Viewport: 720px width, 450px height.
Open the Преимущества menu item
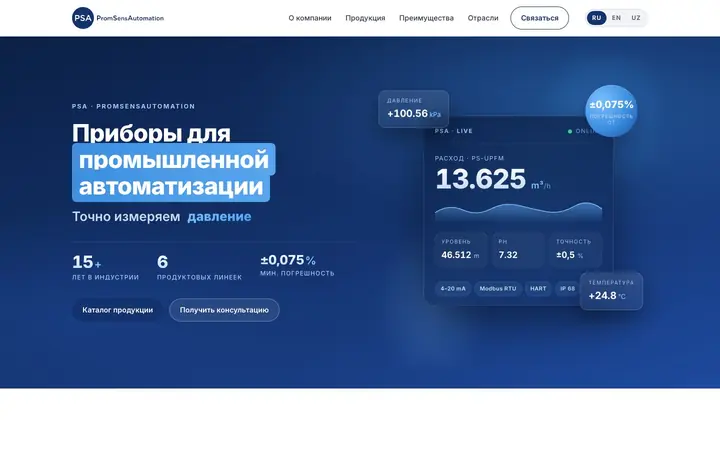click(426, 18)
